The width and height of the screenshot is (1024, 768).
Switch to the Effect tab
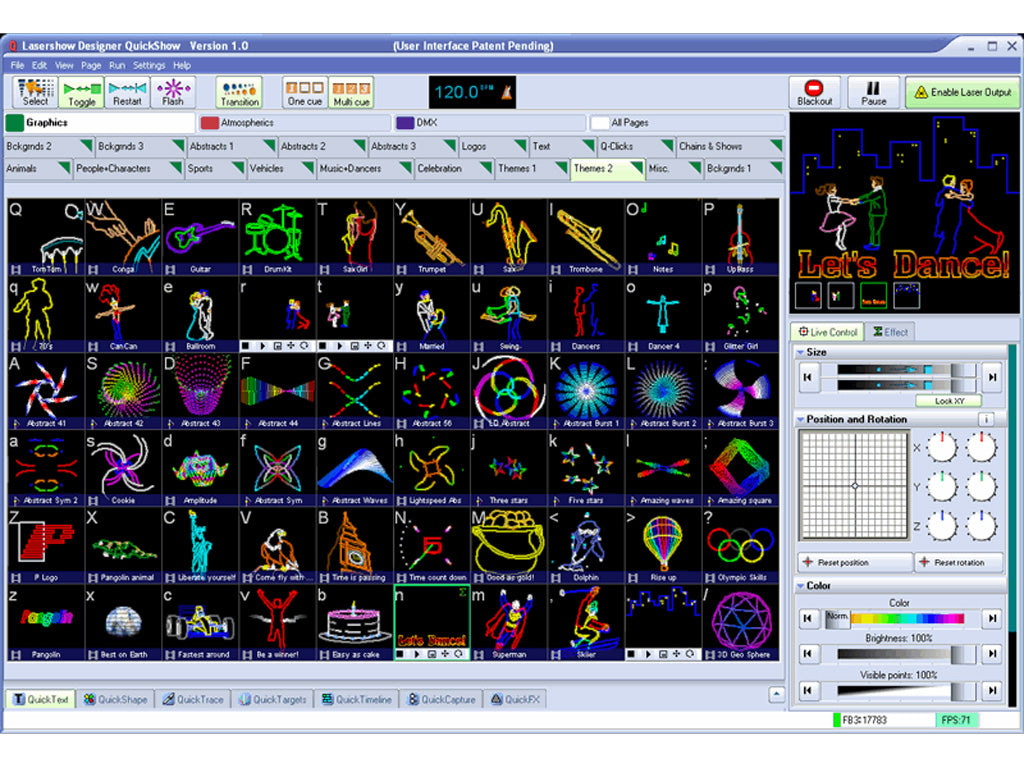point(890,332)
